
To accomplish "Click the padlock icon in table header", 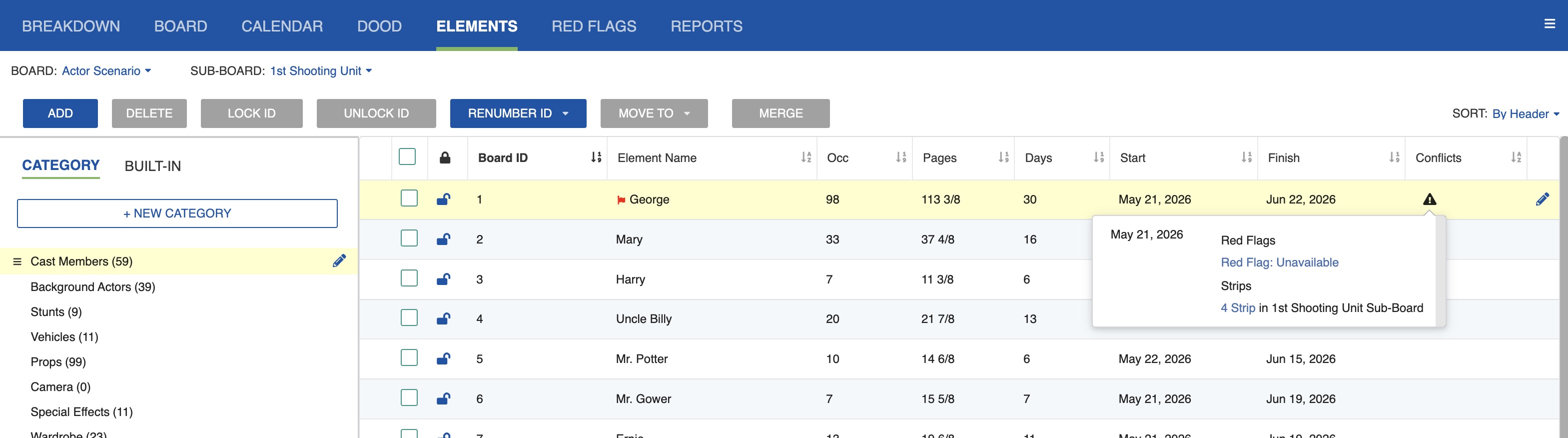I will [445, 158].
